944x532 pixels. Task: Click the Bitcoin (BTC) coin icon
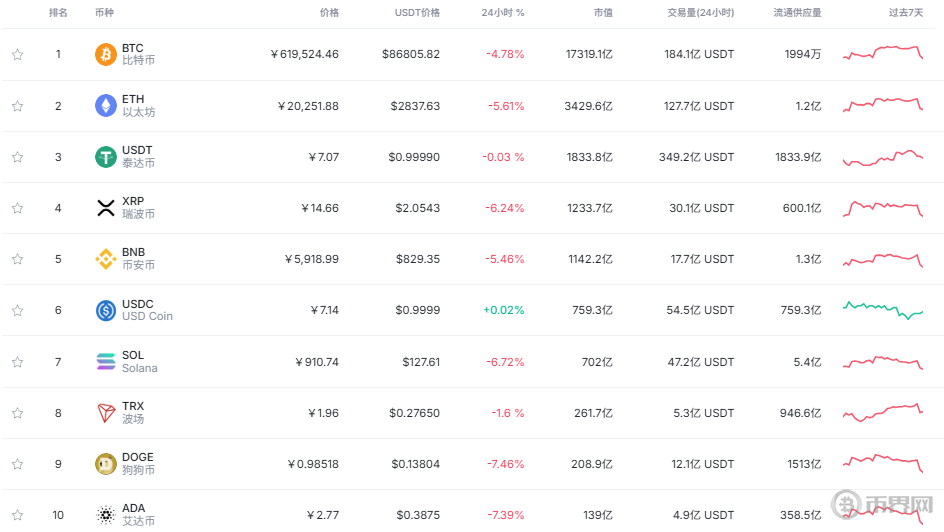coord(106,54)
